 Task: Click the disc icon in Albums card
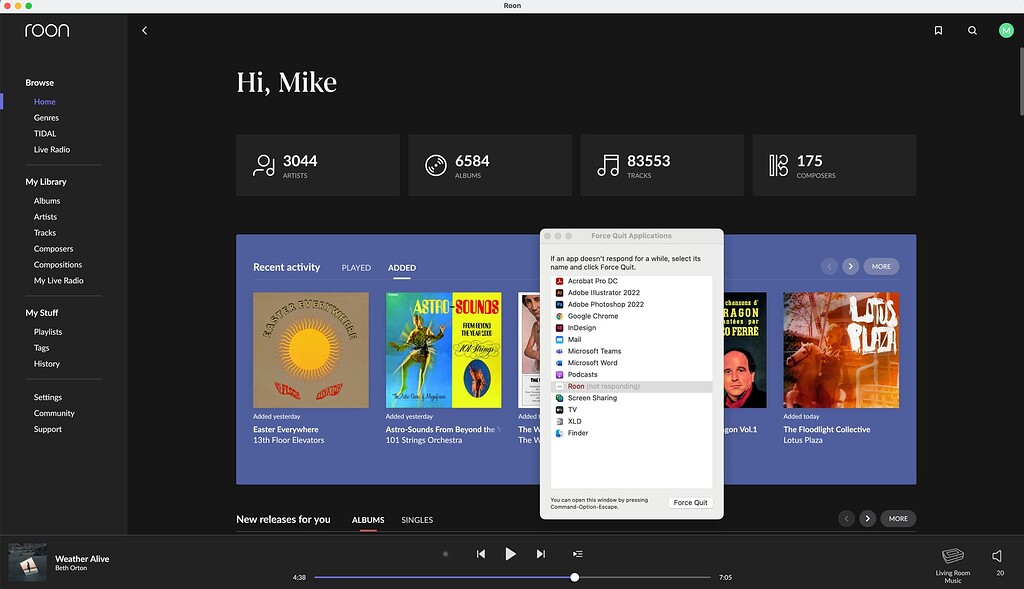436,165
